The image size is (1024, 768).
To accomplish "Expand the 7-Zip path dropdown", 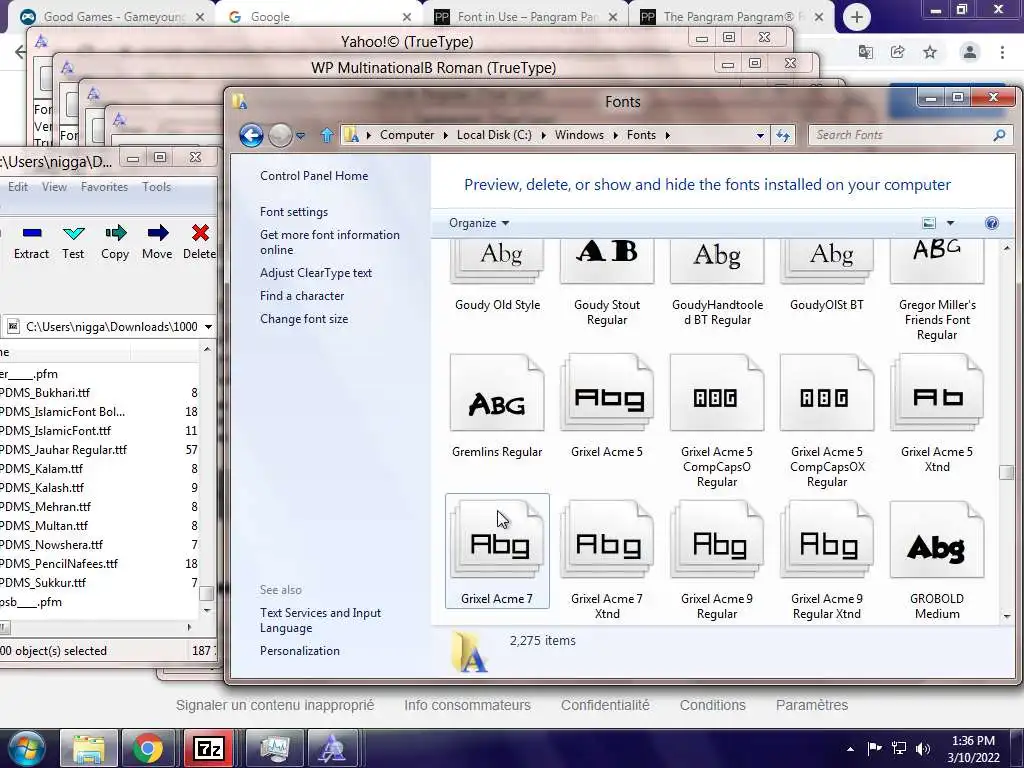I will tap(208, 327).
